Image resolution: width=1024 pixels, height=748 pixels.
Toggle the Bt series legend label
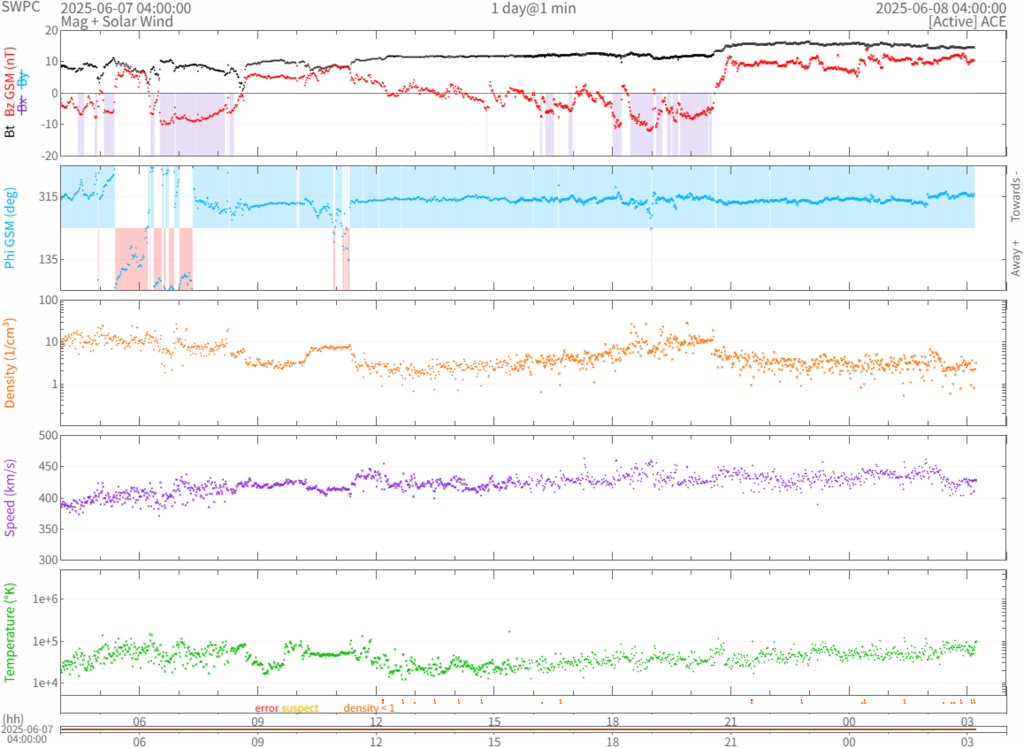pyautogui.click(x=10, y=129)
